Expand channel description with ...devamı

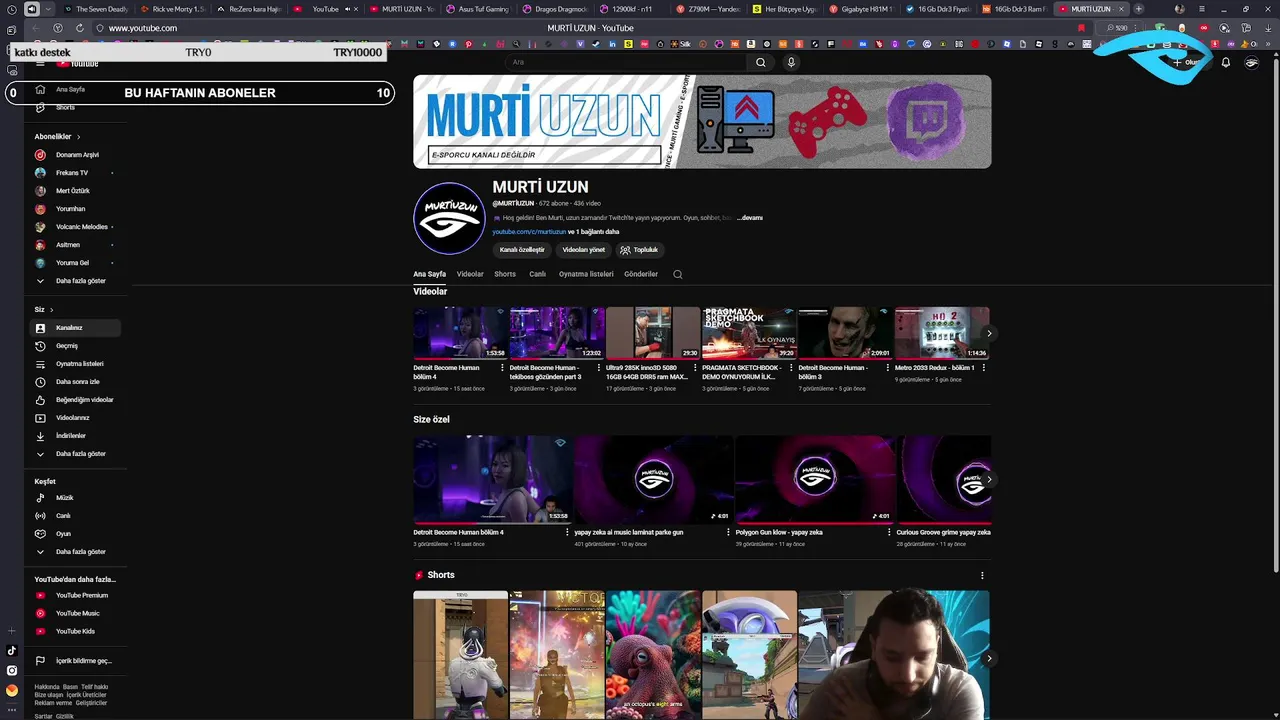tap(750, 218)
